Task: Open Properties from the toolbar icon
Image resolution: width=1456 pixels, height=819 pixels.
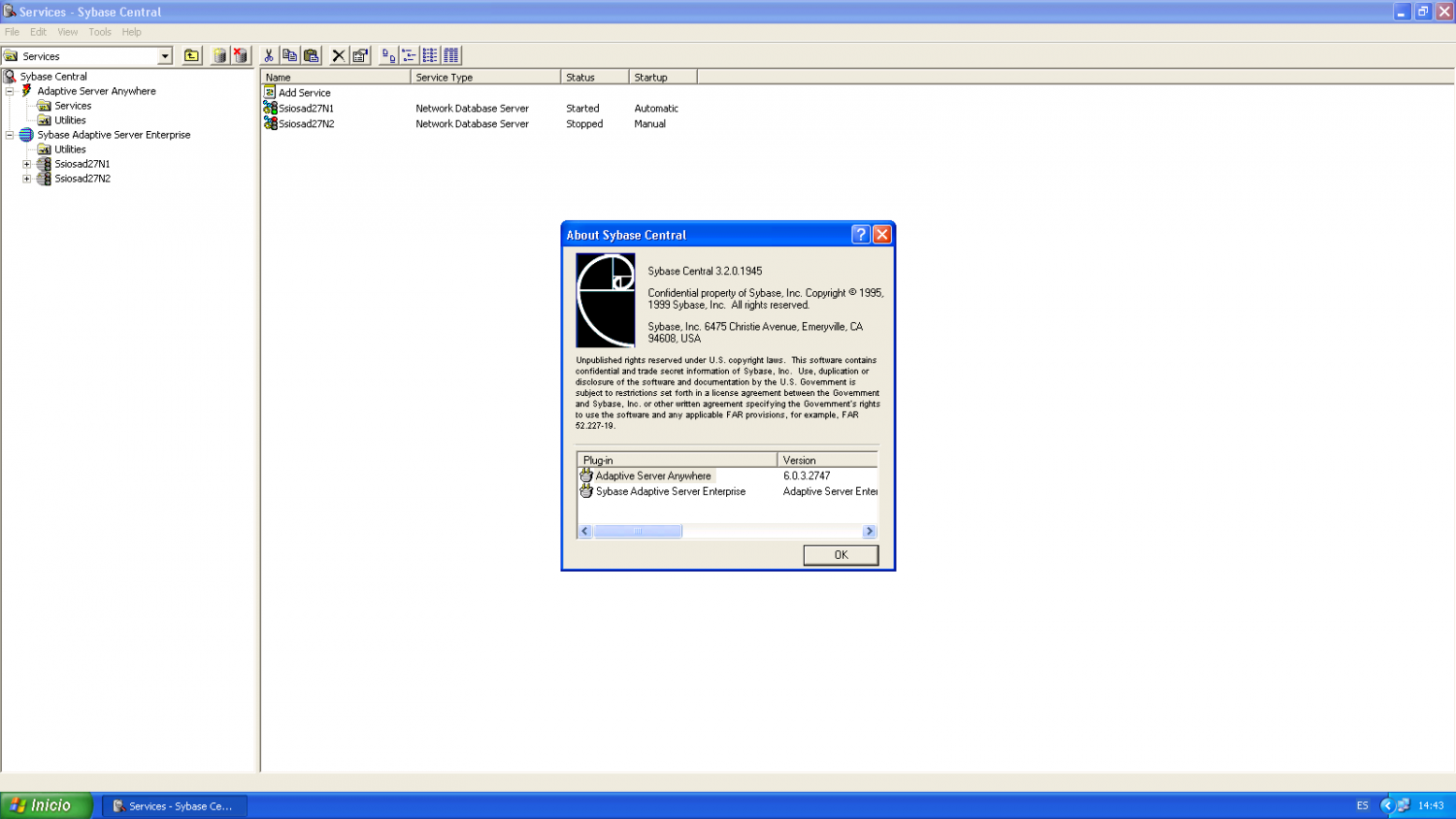Action: point(360,55)
